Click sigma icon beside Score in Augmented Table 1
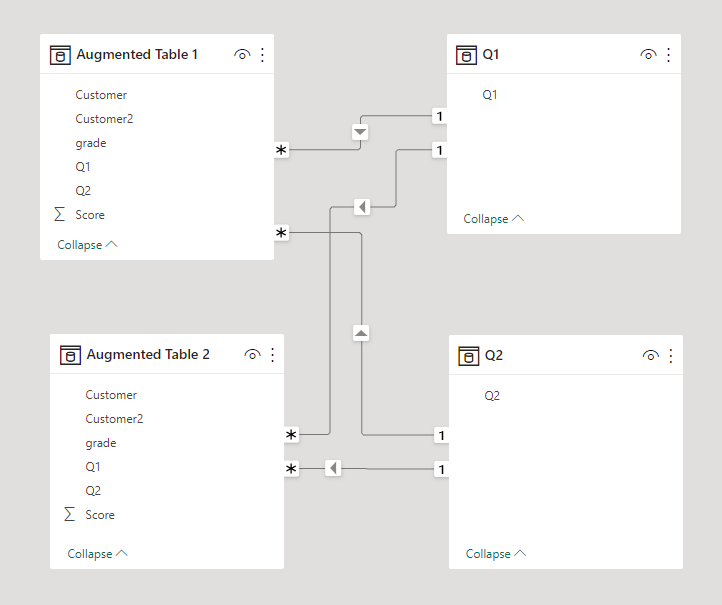The height and width of the screenshot is (605, 722). 59,214
